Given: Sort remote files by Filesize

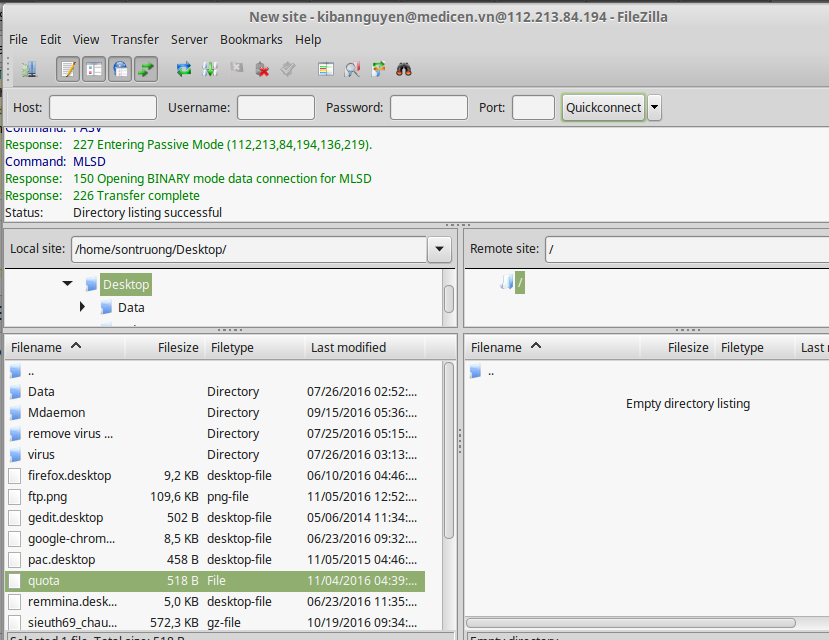Looking at the screenshot, I should [678, 347].
